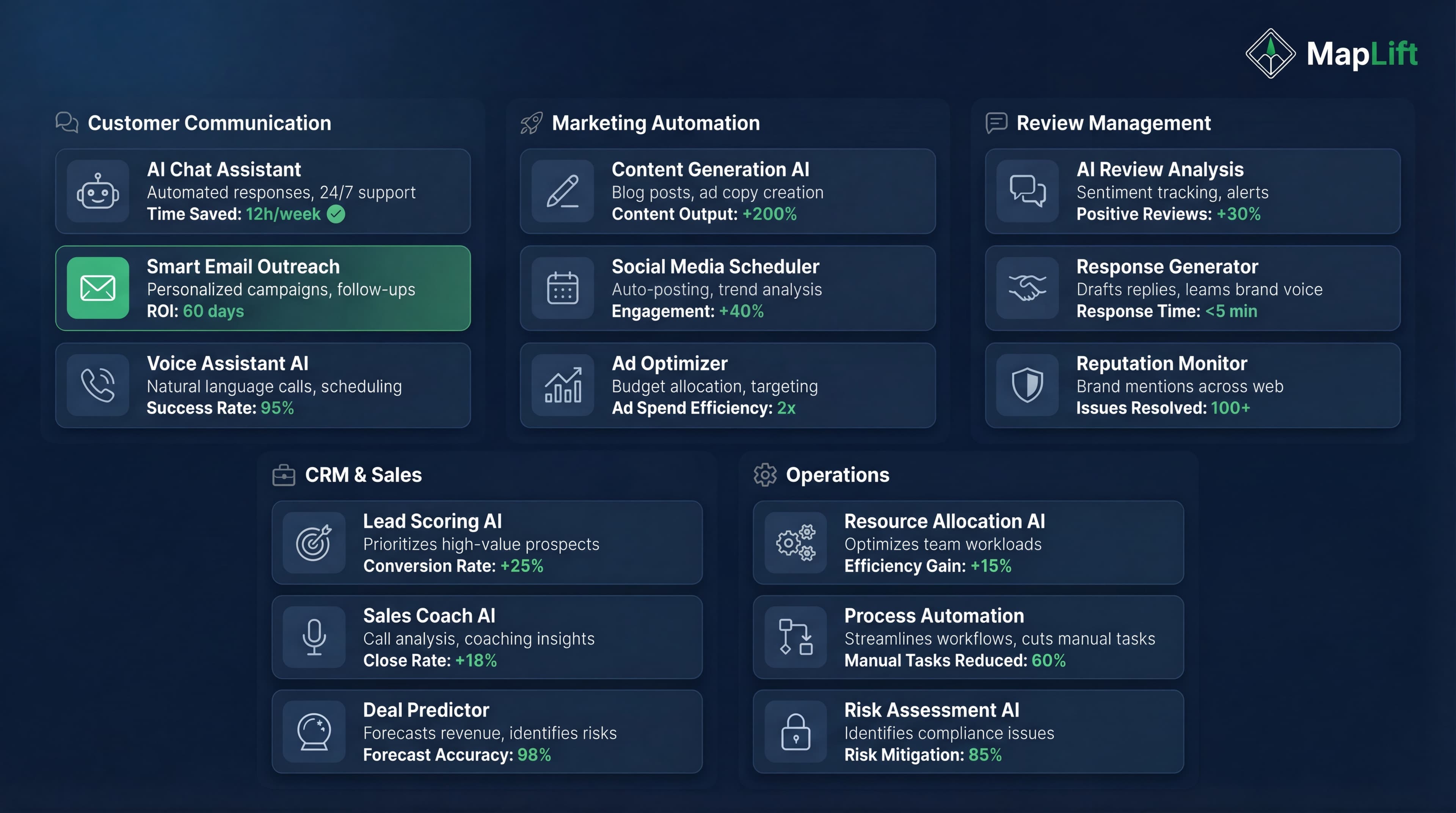Screen dimensions: 1456x813
Task: Click the Social Media Scheduler calendar icon
Action: pos(563,288)
